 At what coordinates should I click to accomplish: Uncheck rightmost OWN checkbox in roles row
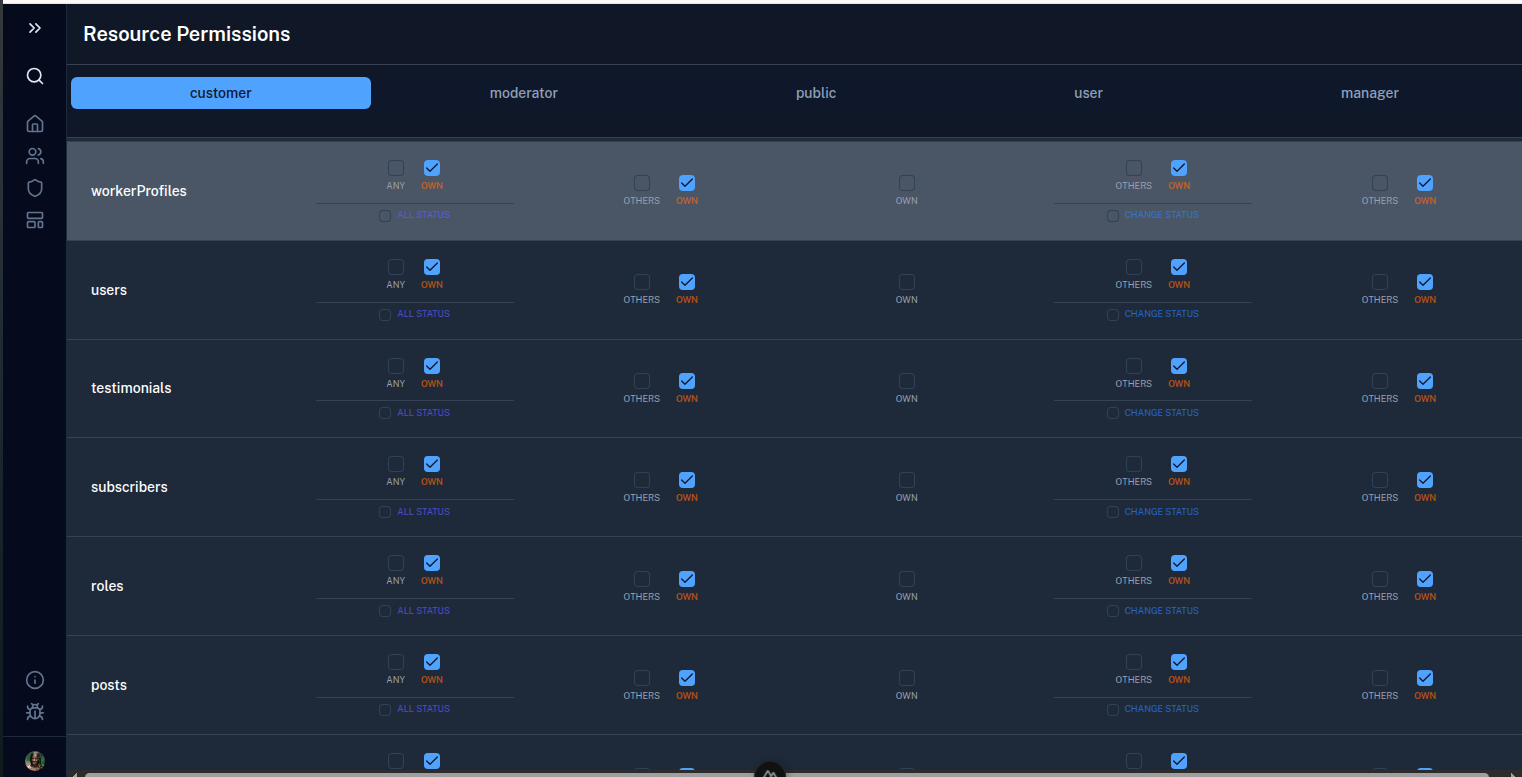(x=1425, y=579)
